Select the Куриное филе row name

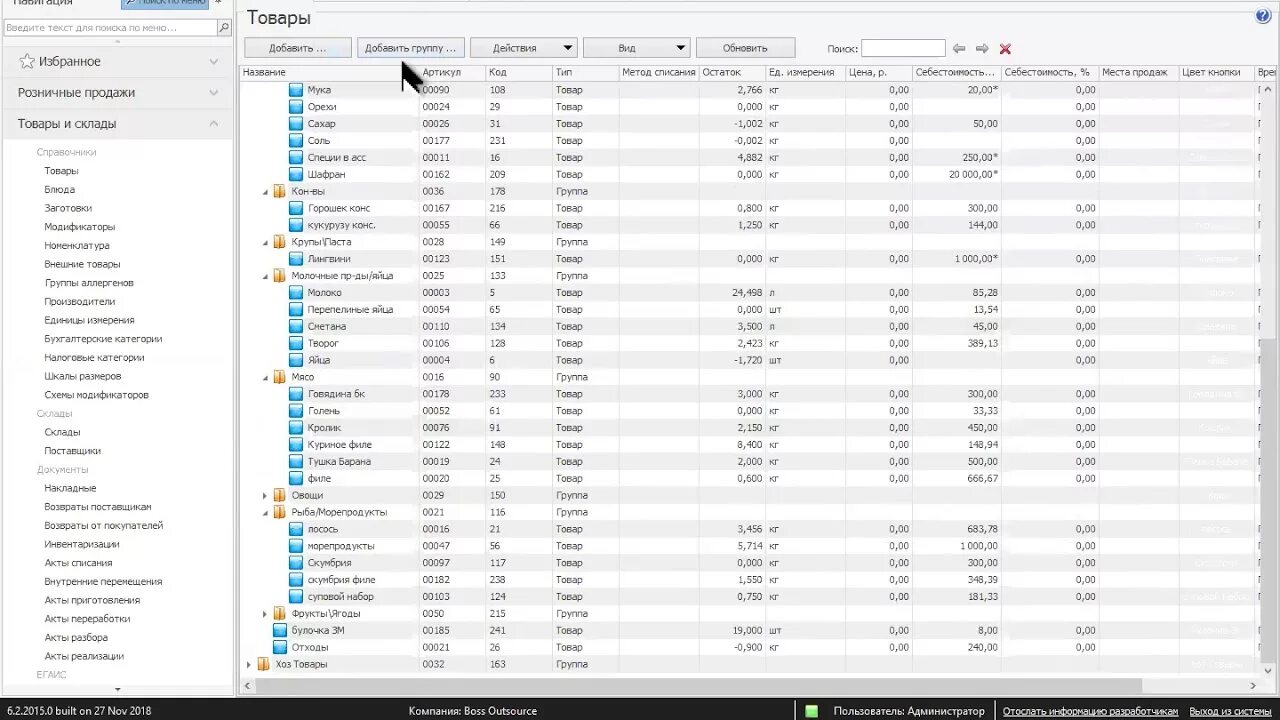(340, 445)
